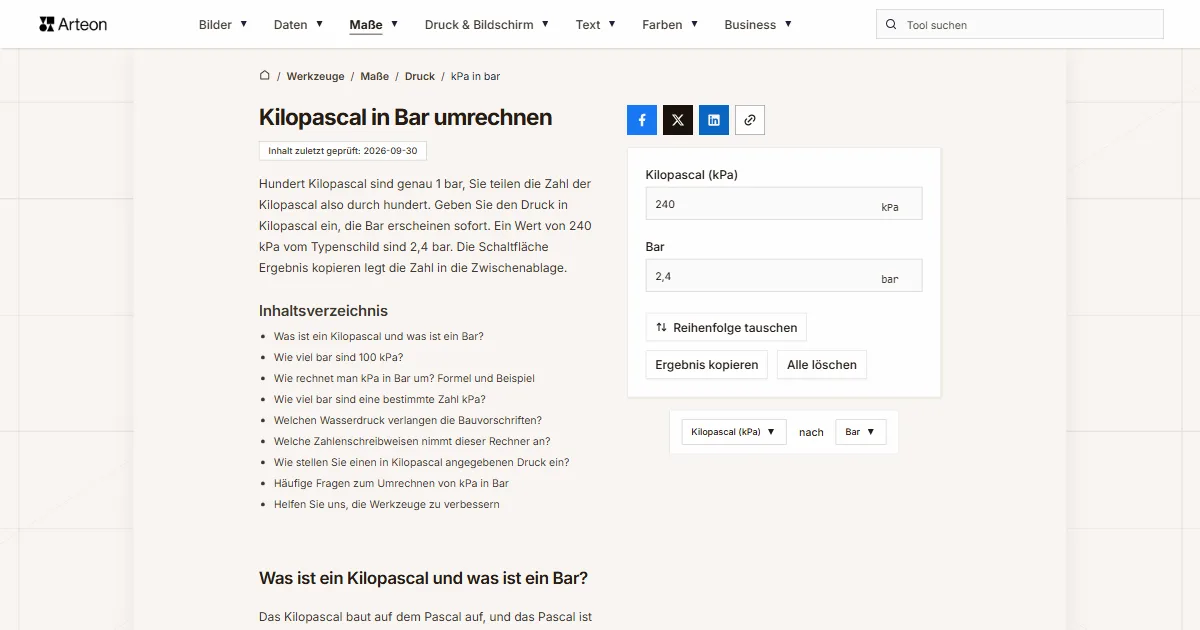Open the Bar target unit dropdown

(860, 432)
